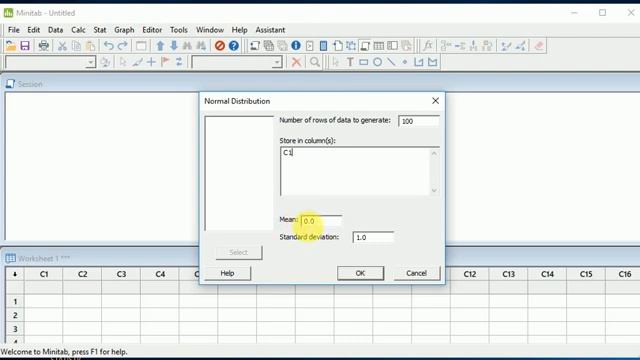Print using the printer toolbar icon

click(x=43, y=46)
